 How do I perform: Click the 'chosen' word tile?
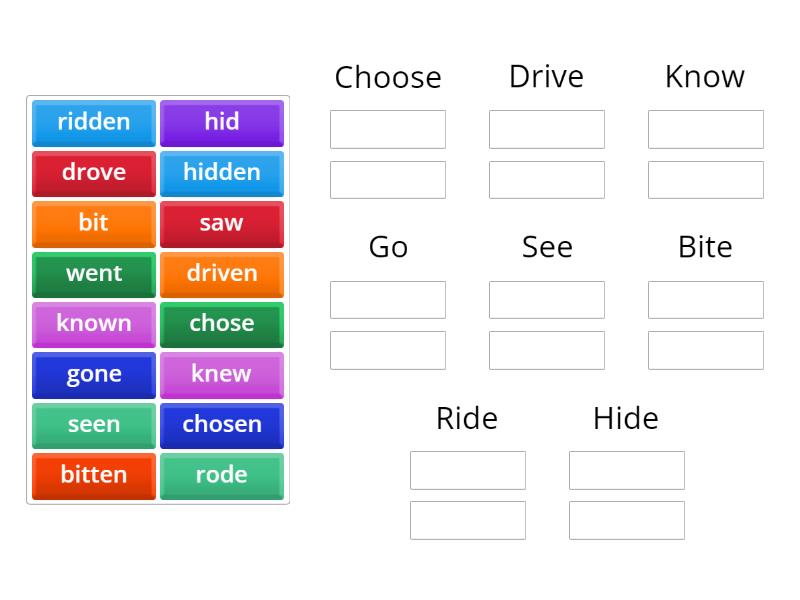point(222,424)
